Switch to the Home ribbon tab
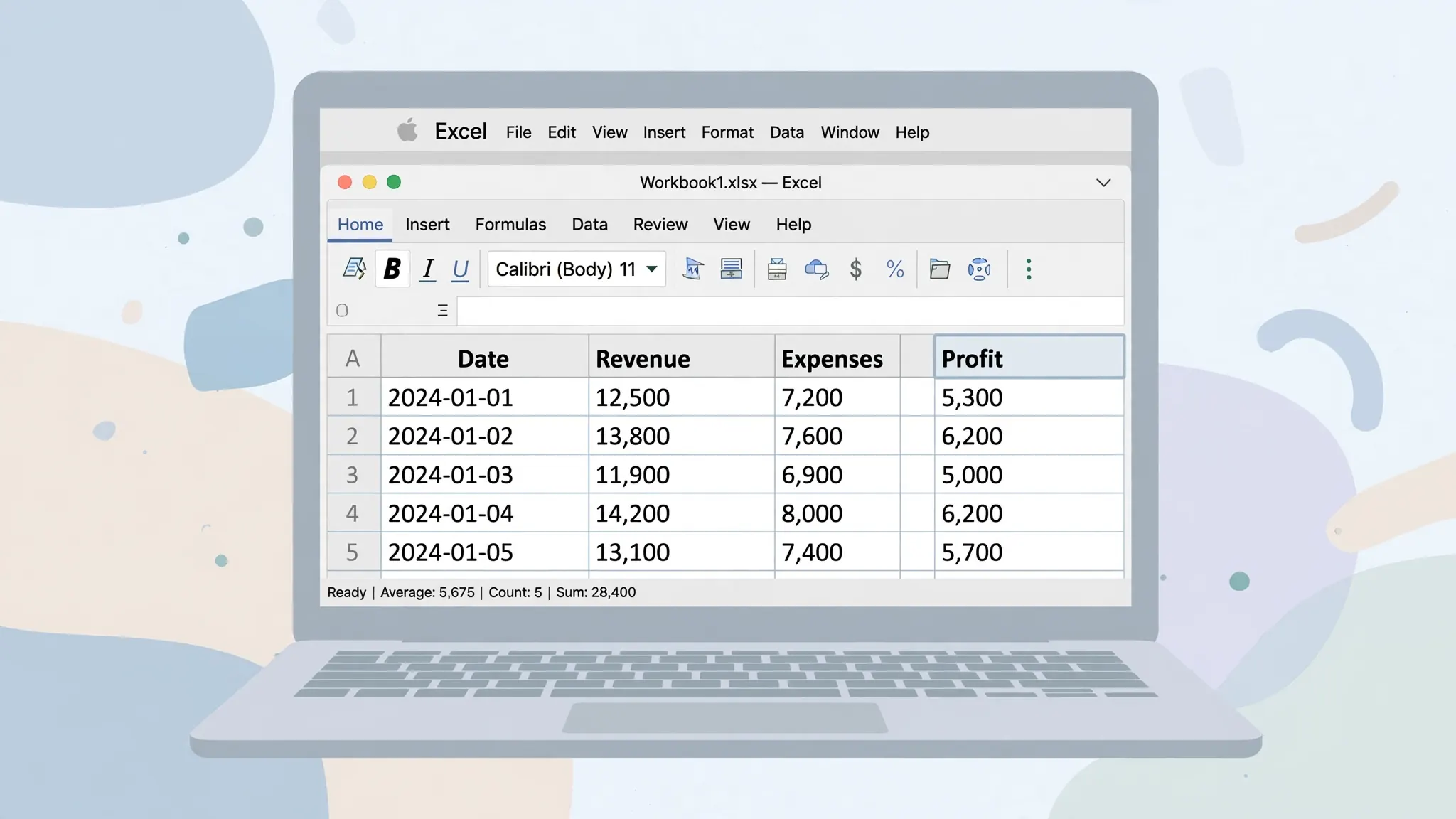Viewport: 1456px width, 819px height. [360, 225]
